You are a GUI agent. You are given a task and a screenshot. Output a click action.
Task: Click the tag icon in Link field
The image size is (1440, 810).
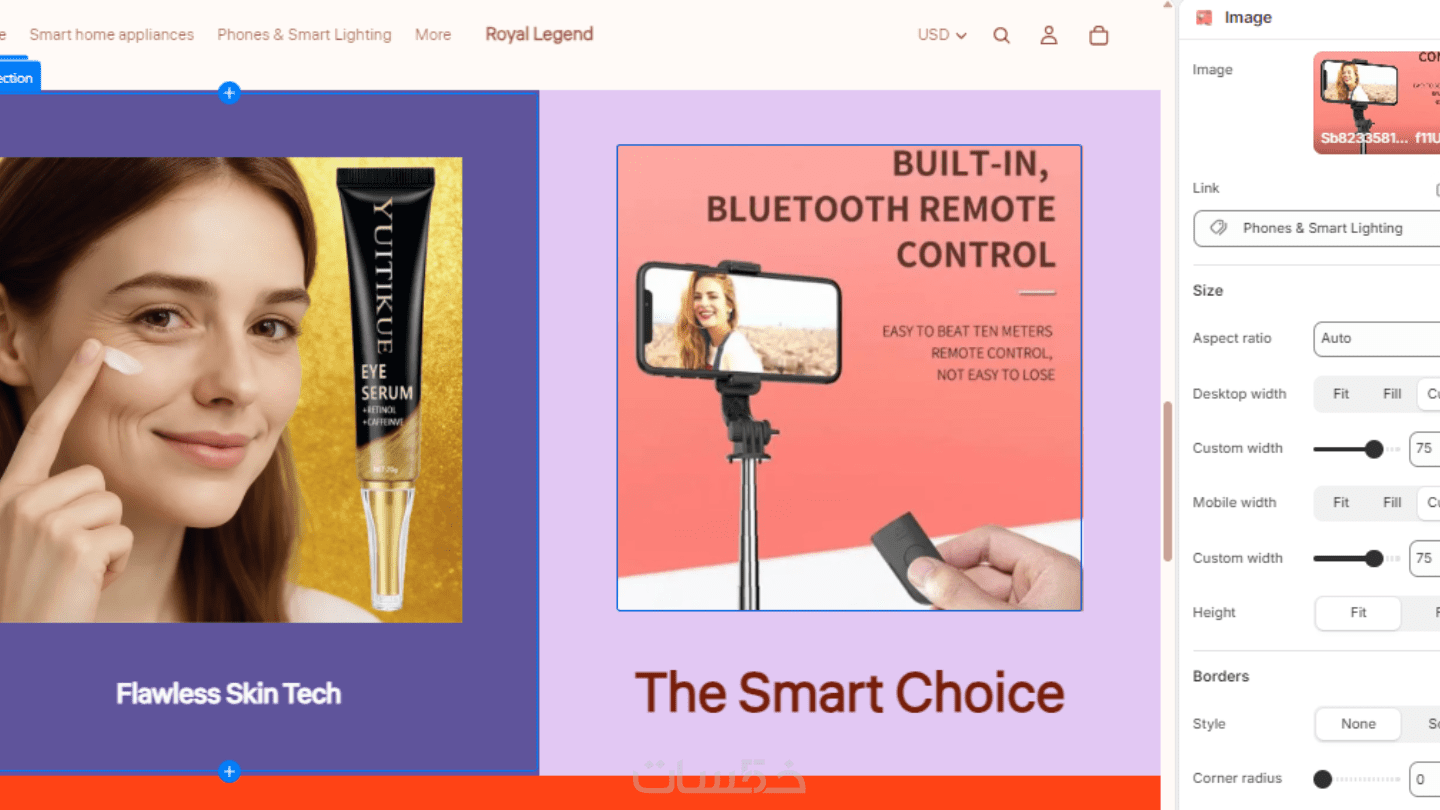point(1218,228)
